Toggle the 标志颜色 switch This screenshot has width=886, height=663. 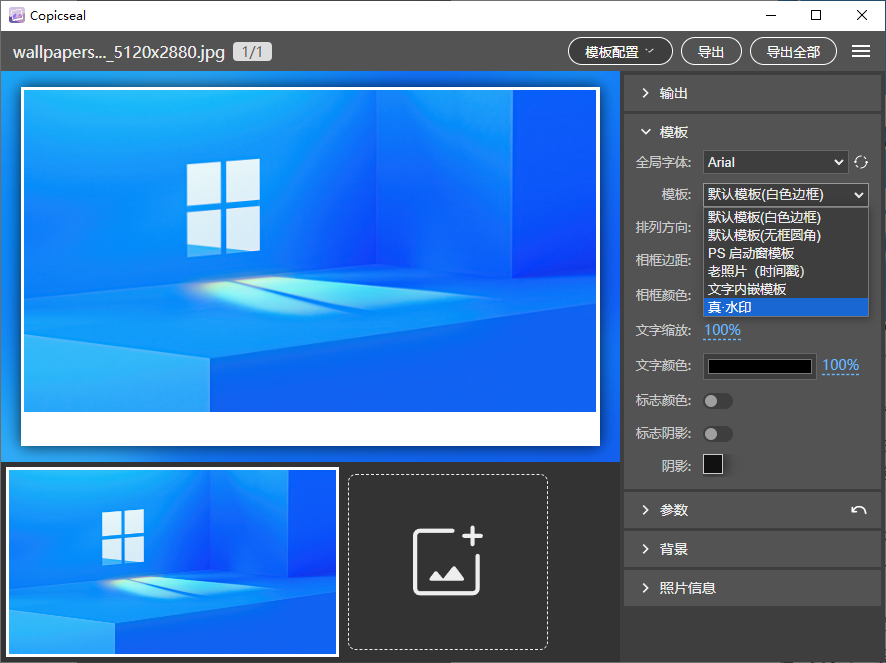pyautogui.click(x=717, y=401)
